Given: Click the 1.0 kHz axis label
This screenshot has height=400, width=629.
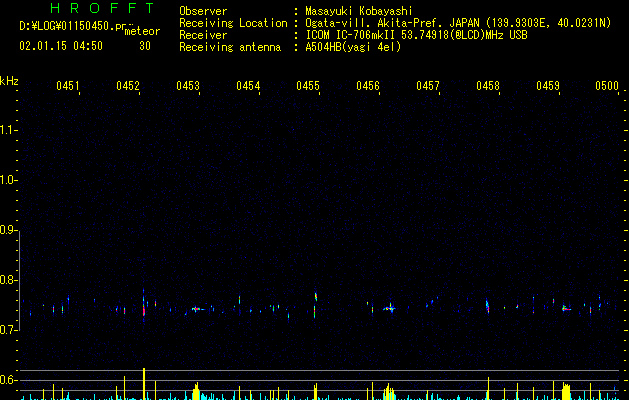Looking at the screenshot, I should tap(8, 180).
